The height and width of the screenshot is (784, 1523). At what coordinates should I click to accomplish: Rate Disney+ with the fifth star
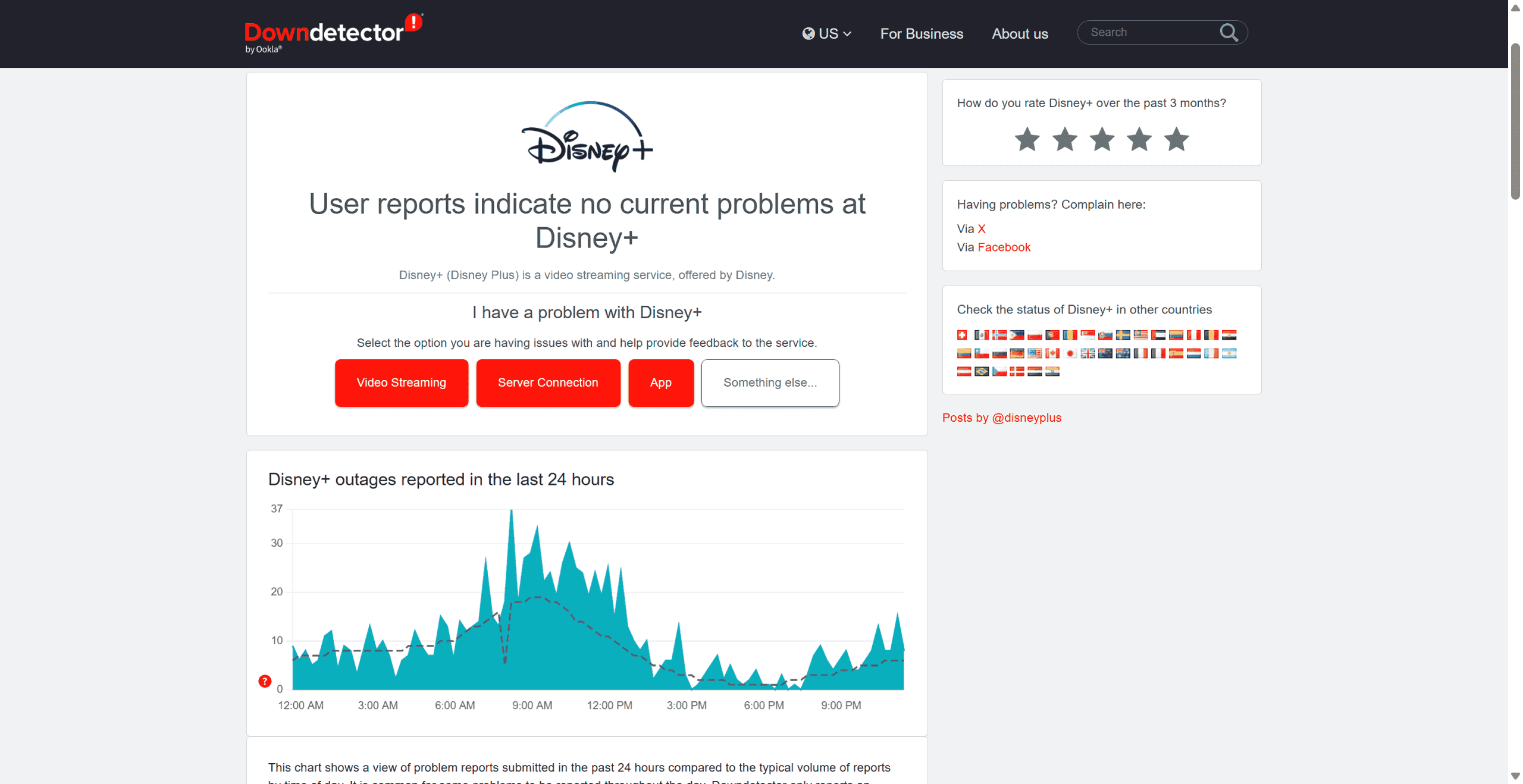pos(1176,140)
